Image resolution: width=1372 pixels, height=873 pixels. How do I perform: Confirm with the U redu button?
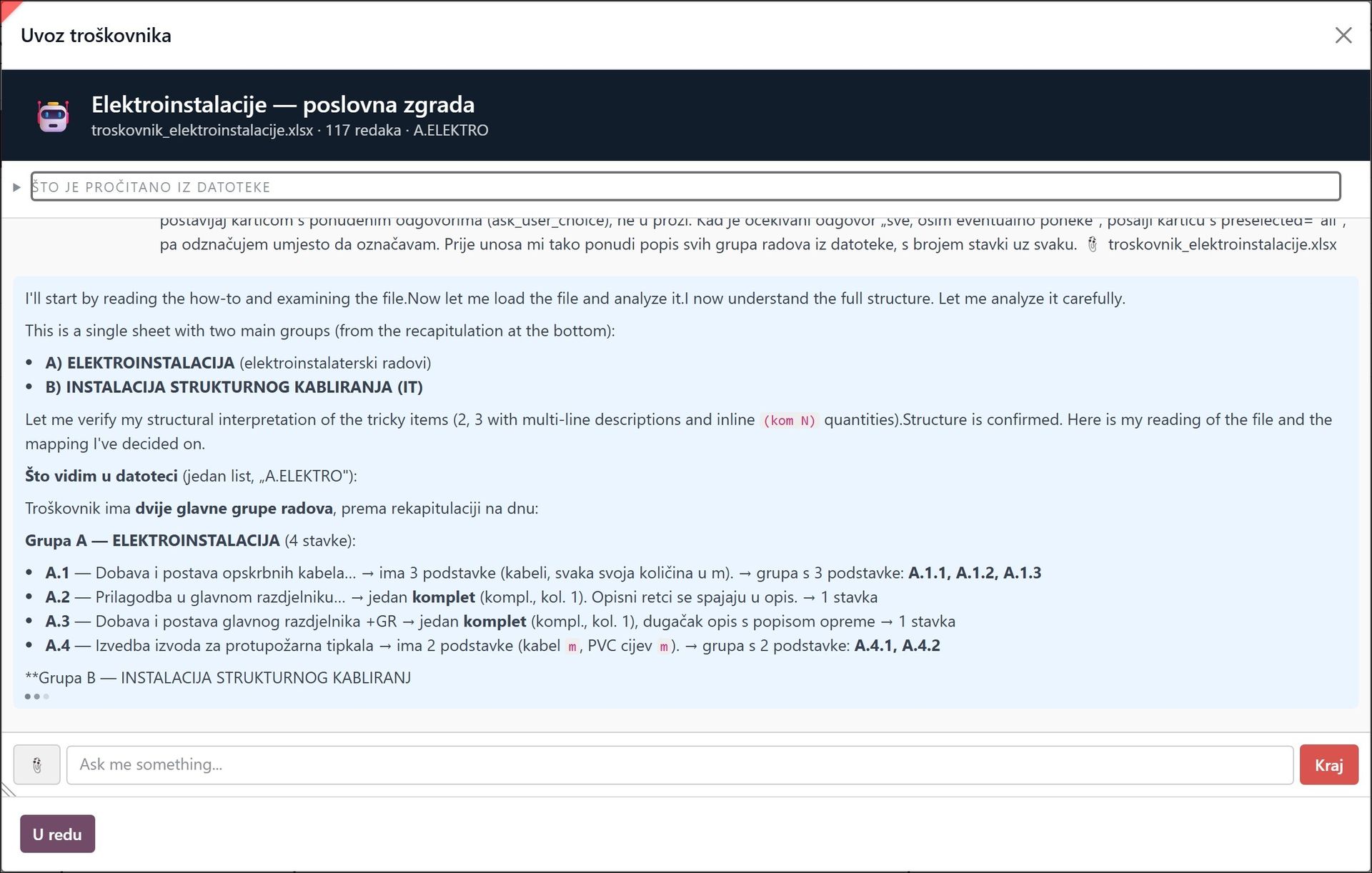click(x=57, y=834)
